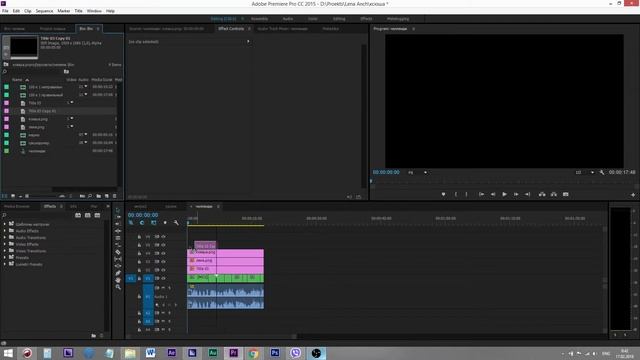The width and height of the screenshot is (640, 360).
Task: Click the pink label swatch of Title 03
Action: pyautogui.click(x=7, y=103)
